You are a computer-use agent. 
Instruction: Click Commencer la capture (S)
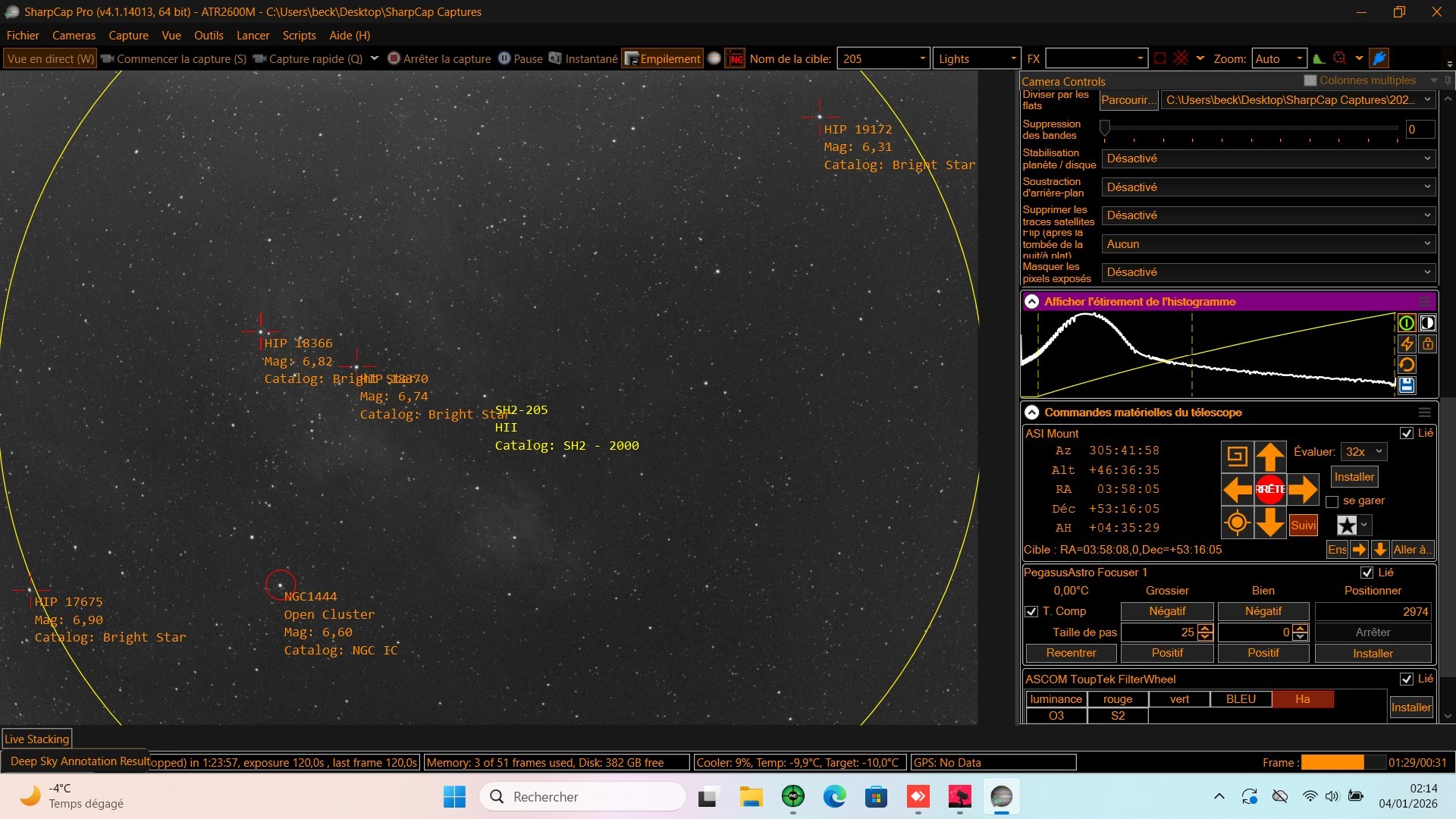(x=174, y=59)
